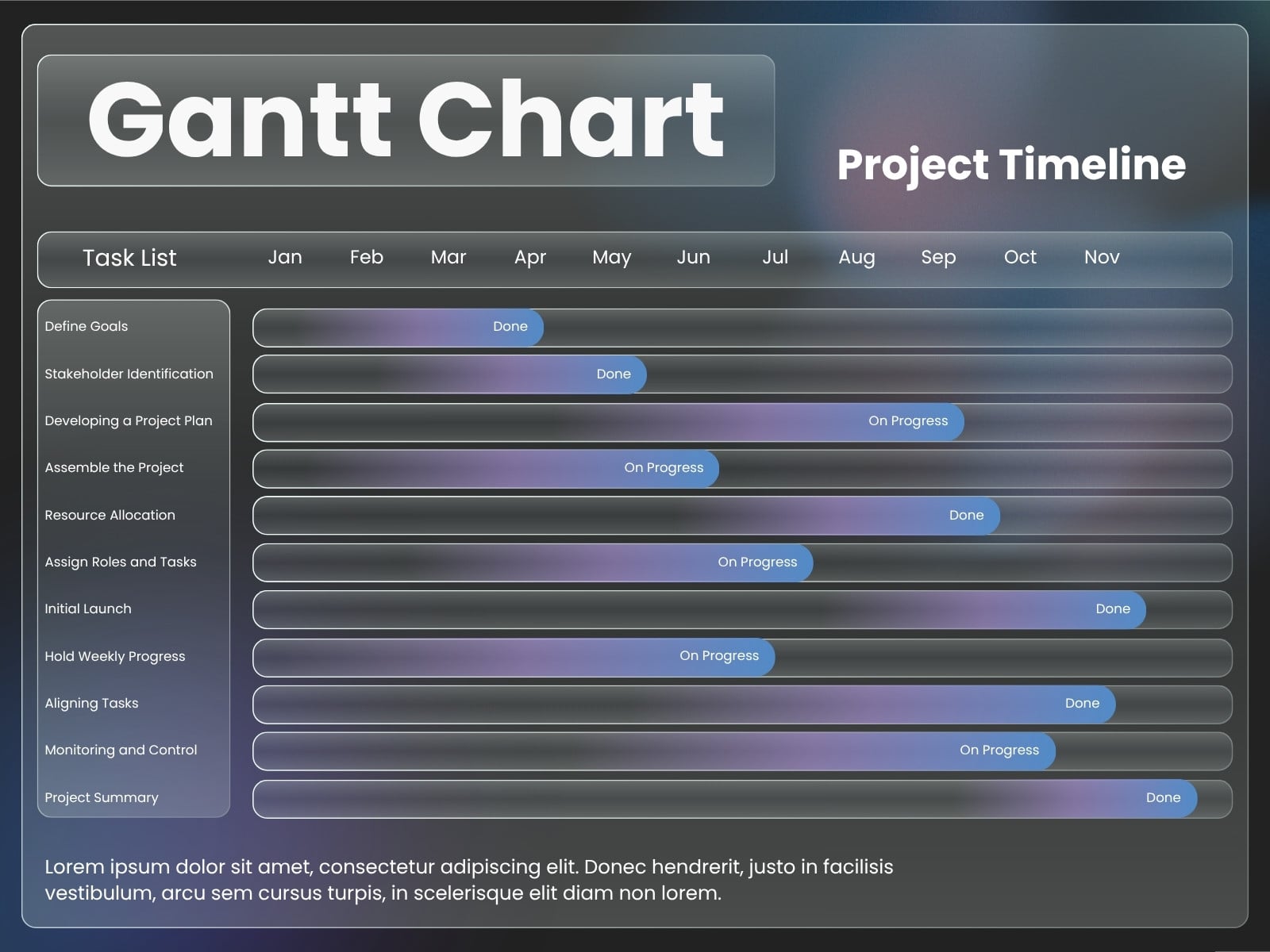Click the Project Summary task
The height and width of the screenshot is (952, 1270).
click(x=102, y=797)
